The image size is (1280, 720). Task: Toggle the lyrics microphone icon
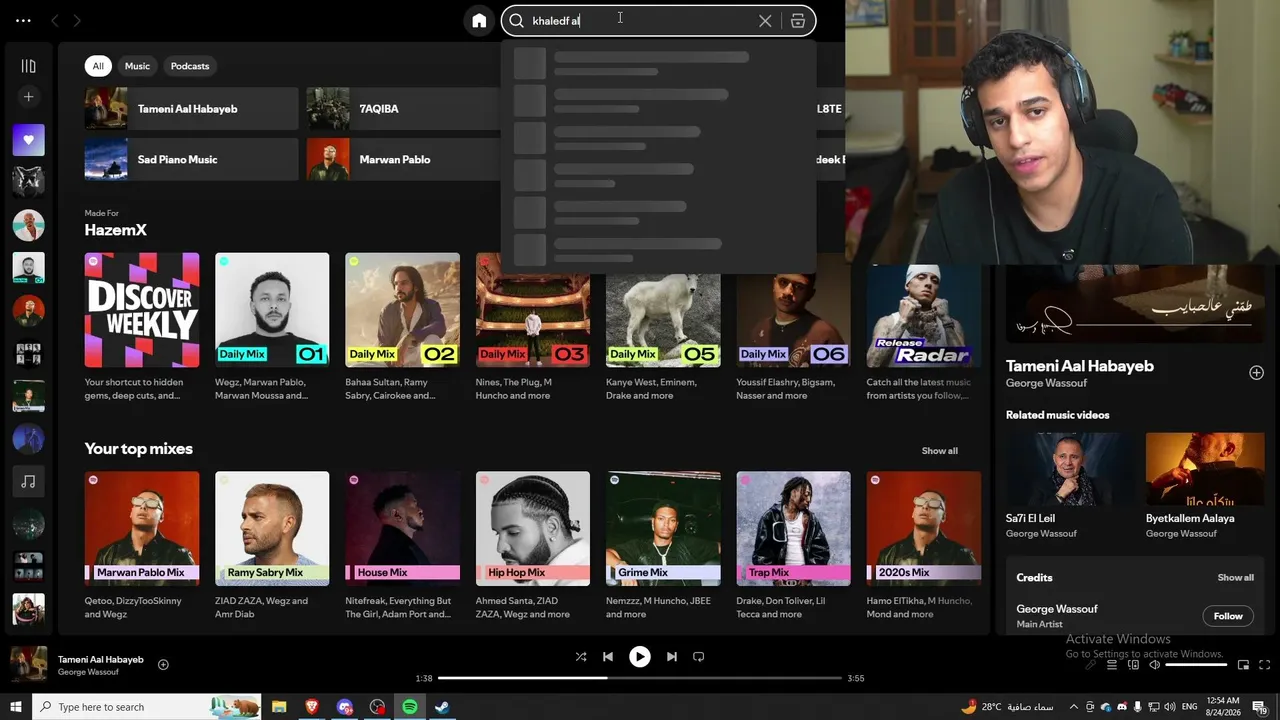[x=1091, y=665]
